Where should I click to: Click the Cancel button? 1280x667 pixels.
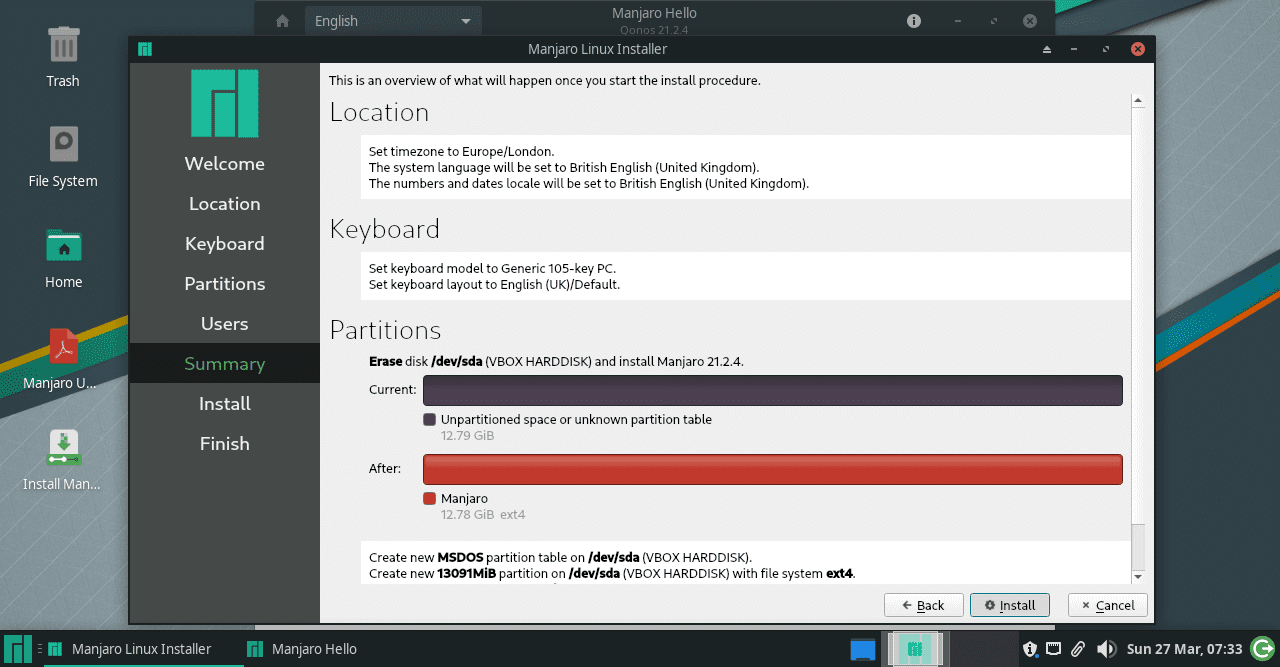pyautogui.click(x=1108, y=605)
